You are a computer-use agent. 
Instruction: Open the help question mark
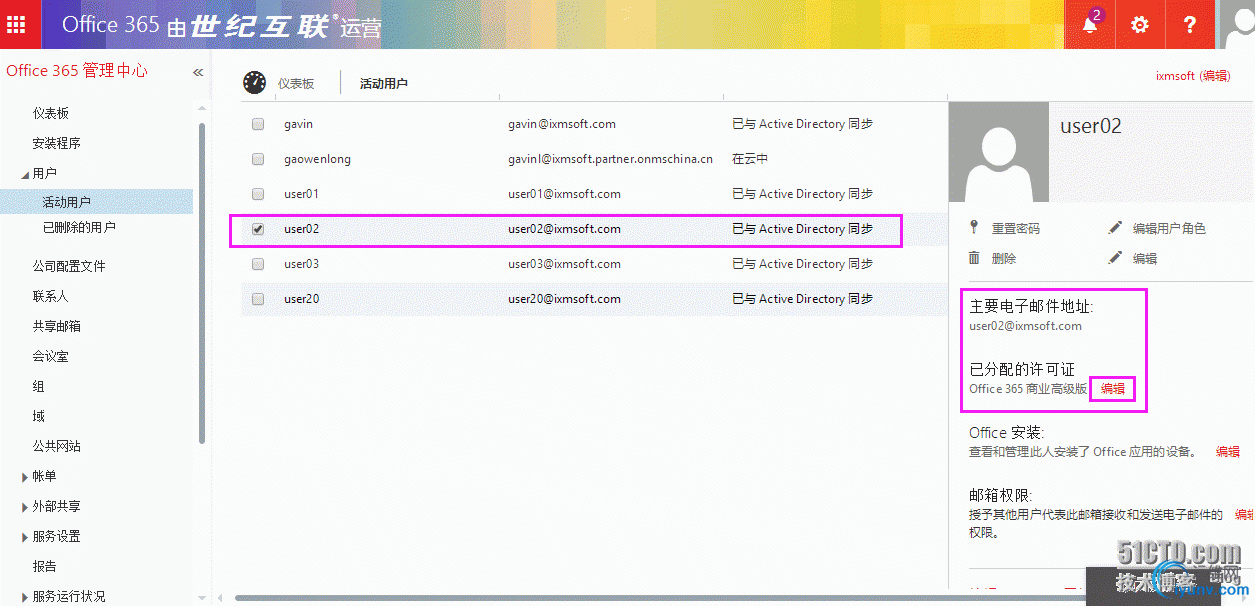(x=1189, y=24)
